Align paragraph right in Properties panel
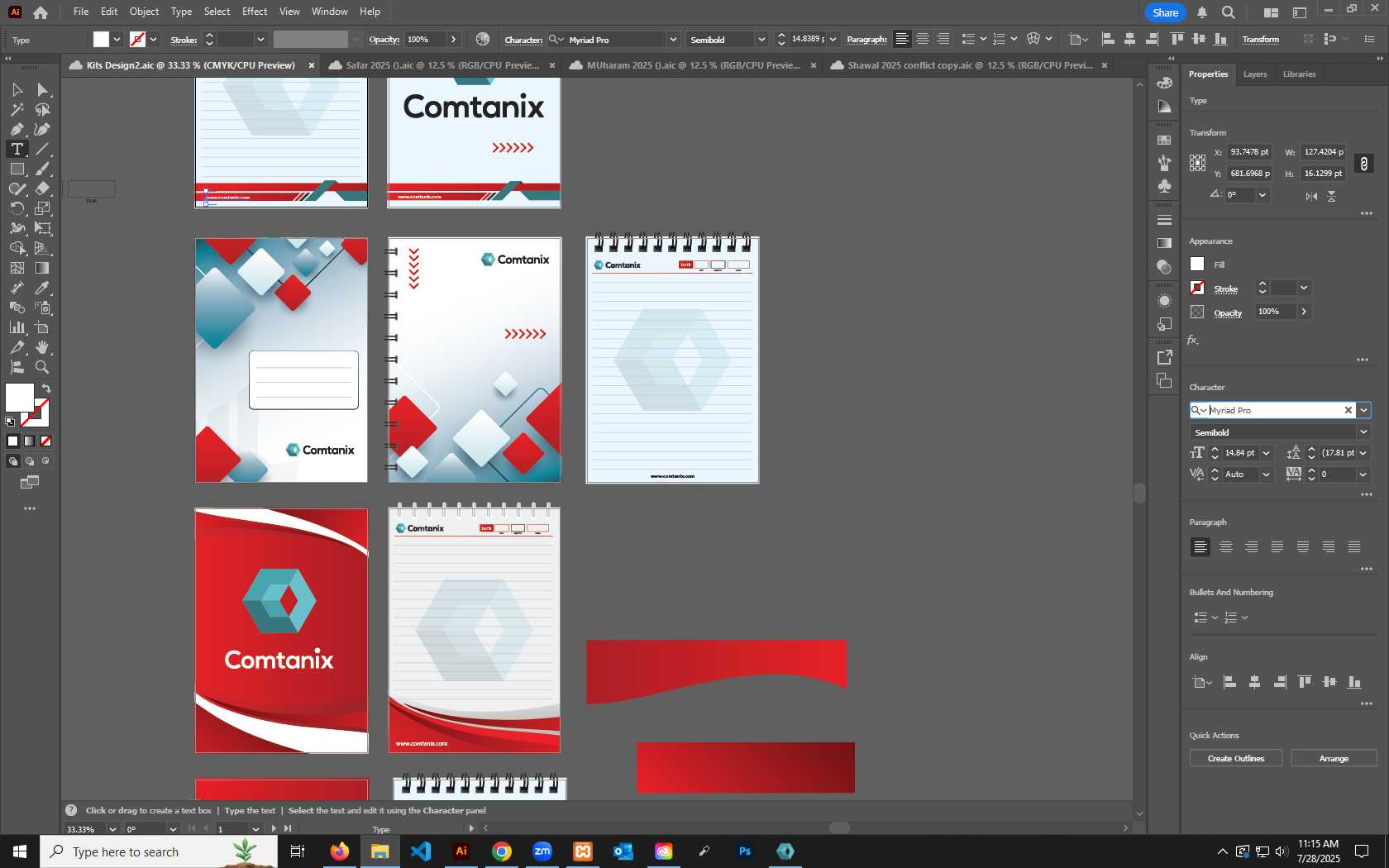 coord(1252,547)
